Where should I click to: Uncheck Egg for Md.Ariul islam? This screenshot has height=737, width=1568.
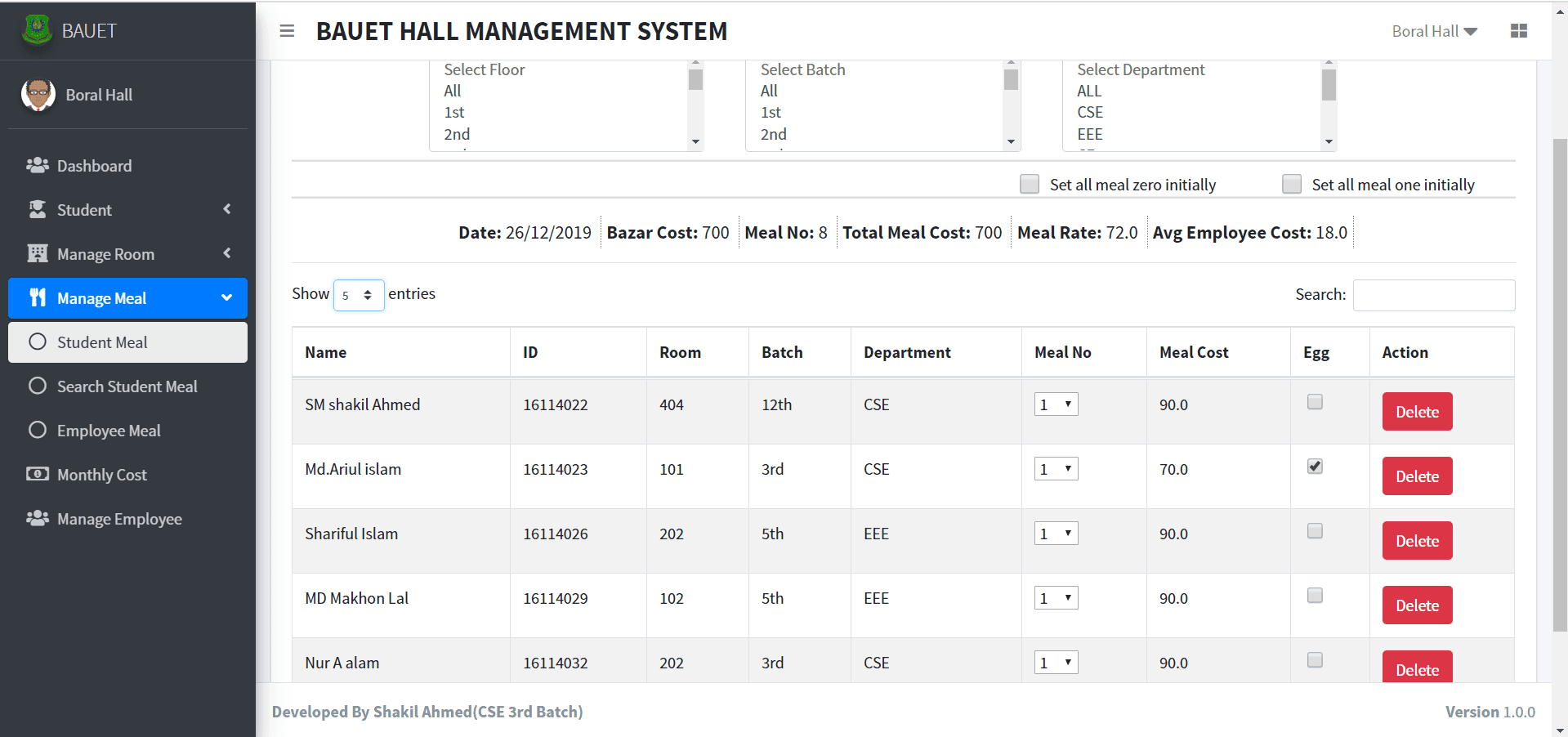click(1315, 467)
